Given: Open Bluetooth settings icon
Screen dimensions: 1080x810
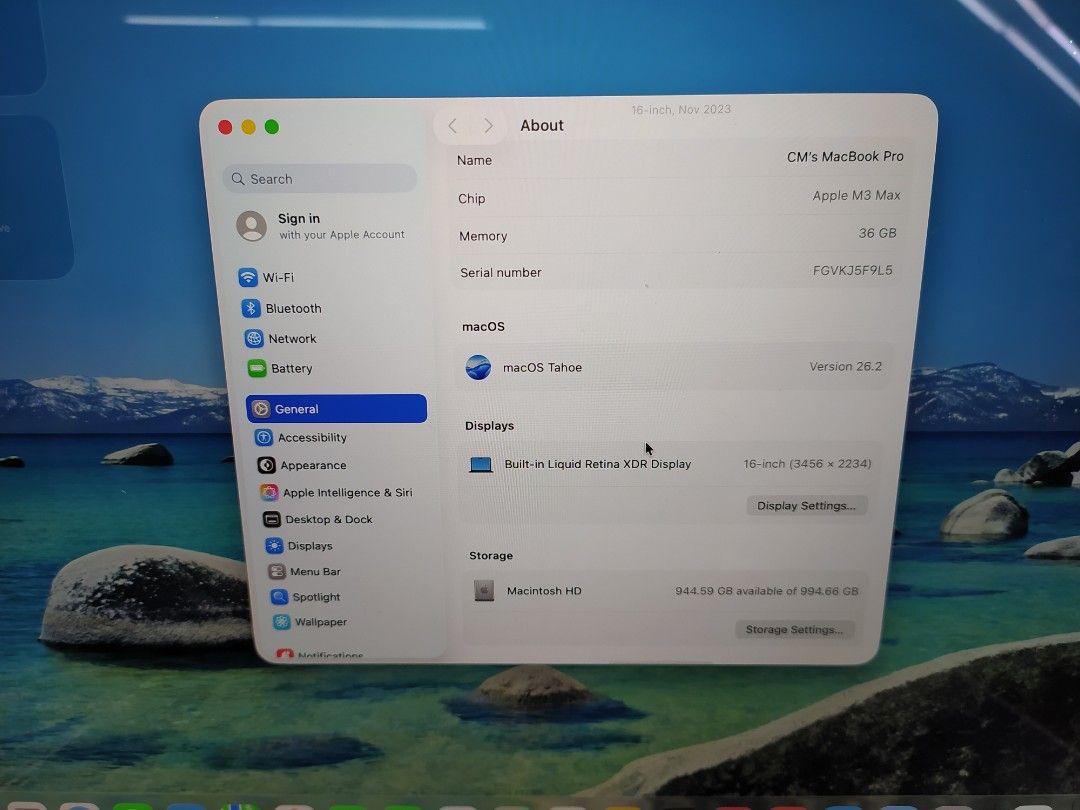Looking at the screenshot, I should (251, 308).
